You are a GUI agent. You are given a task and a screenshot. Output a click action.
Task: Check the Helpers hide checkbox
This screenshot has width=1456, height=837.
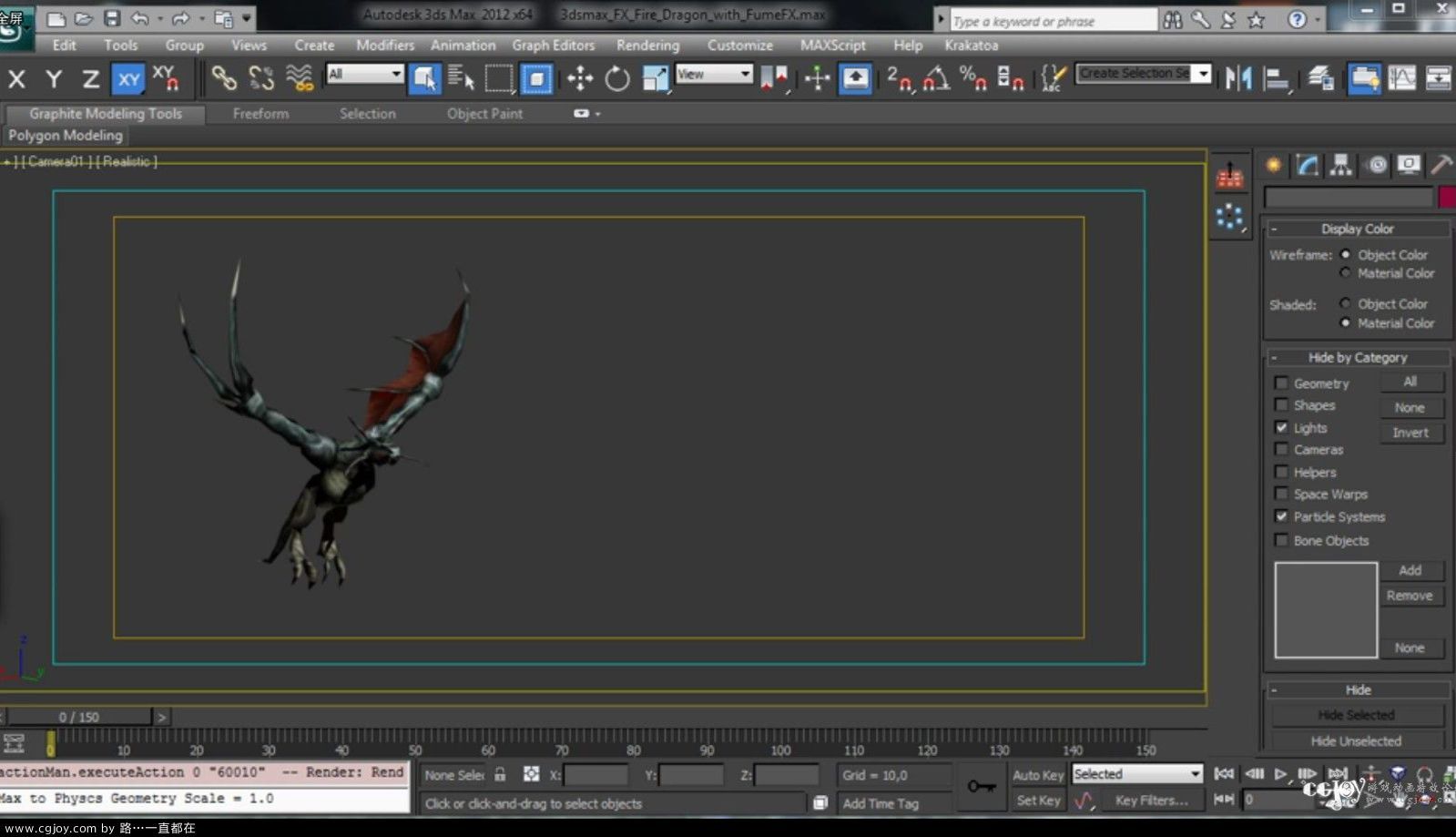coord(1281,472)
